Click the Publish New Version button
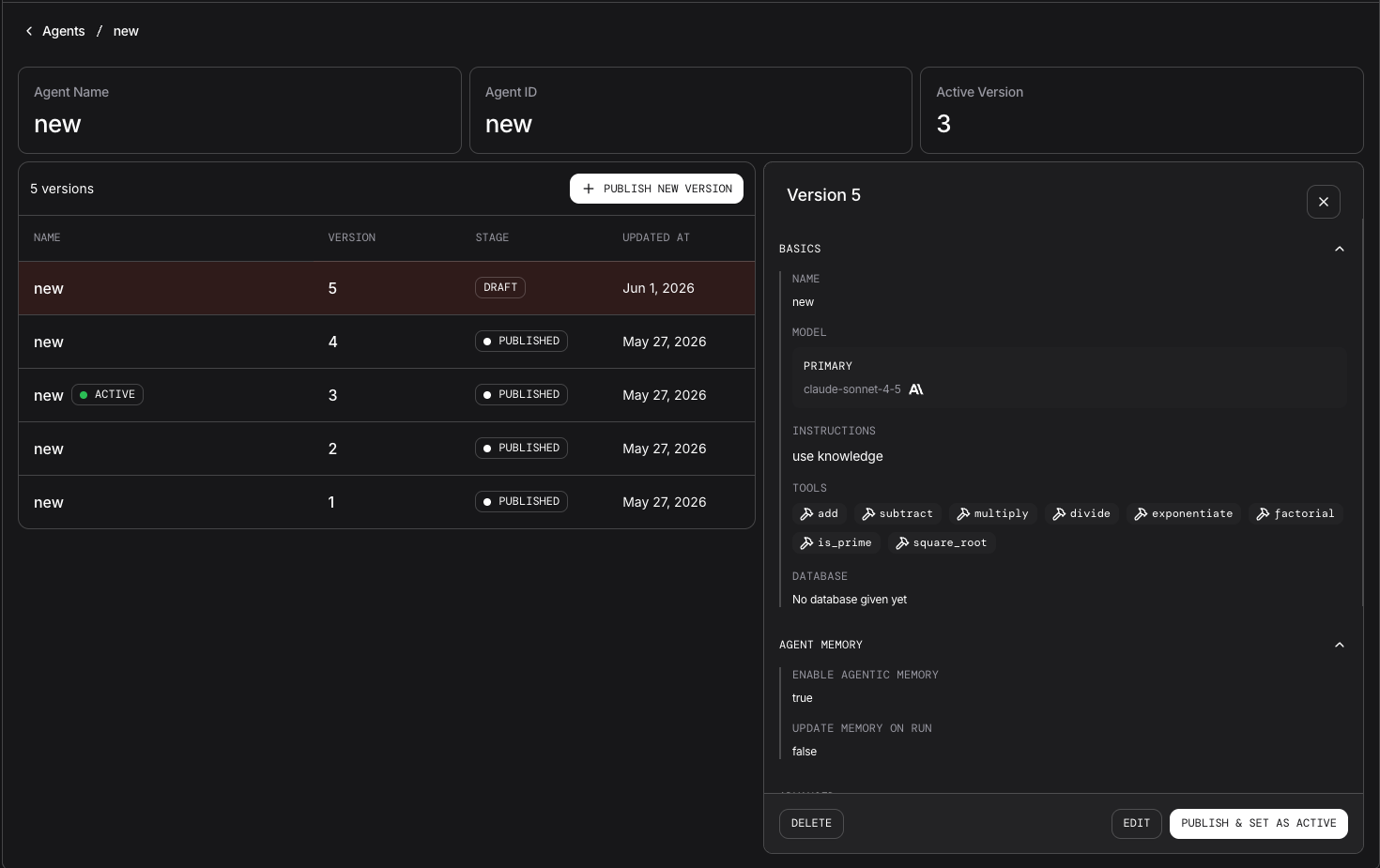 pyautogui.click(x=656, y=189)
